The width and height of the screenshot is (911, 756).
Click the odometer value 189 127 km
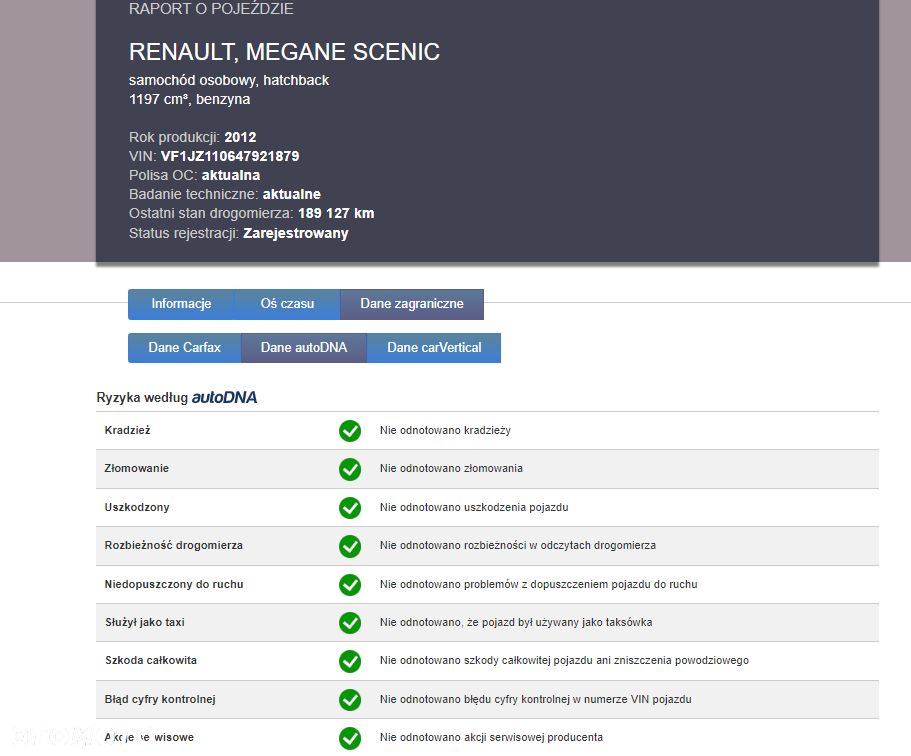(336, 213)
